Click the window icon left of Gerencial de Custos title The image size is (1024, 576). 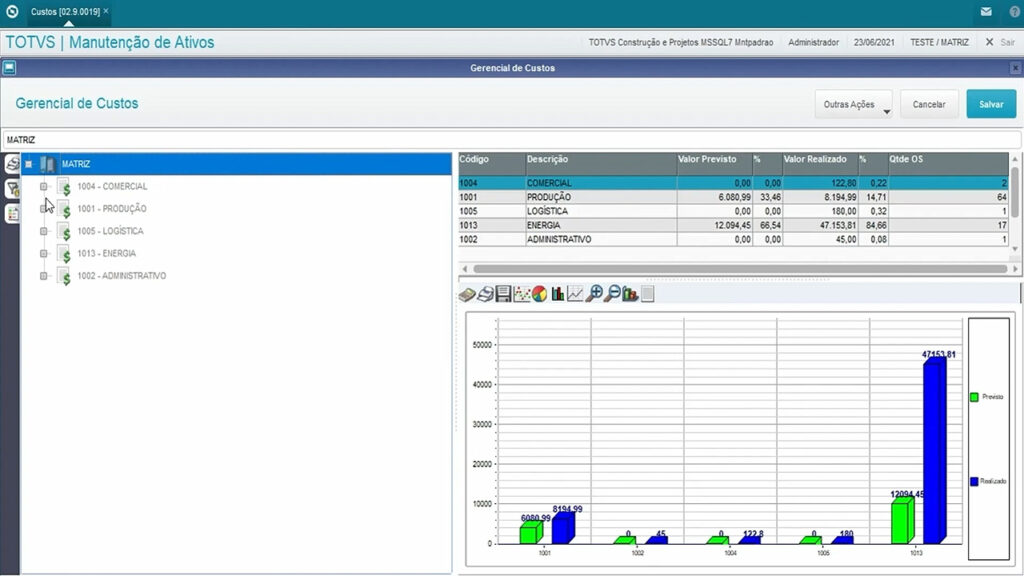[9, 67]
